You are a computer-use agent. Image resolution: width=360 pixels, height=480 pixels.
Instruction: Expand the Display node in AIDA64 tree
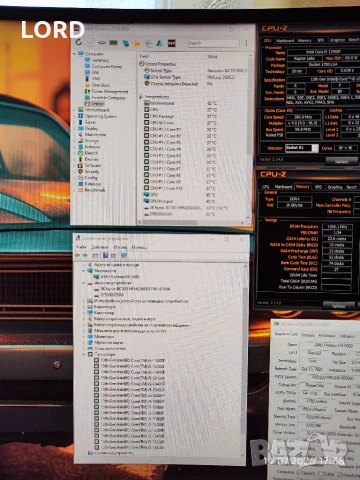coord(74,128)
